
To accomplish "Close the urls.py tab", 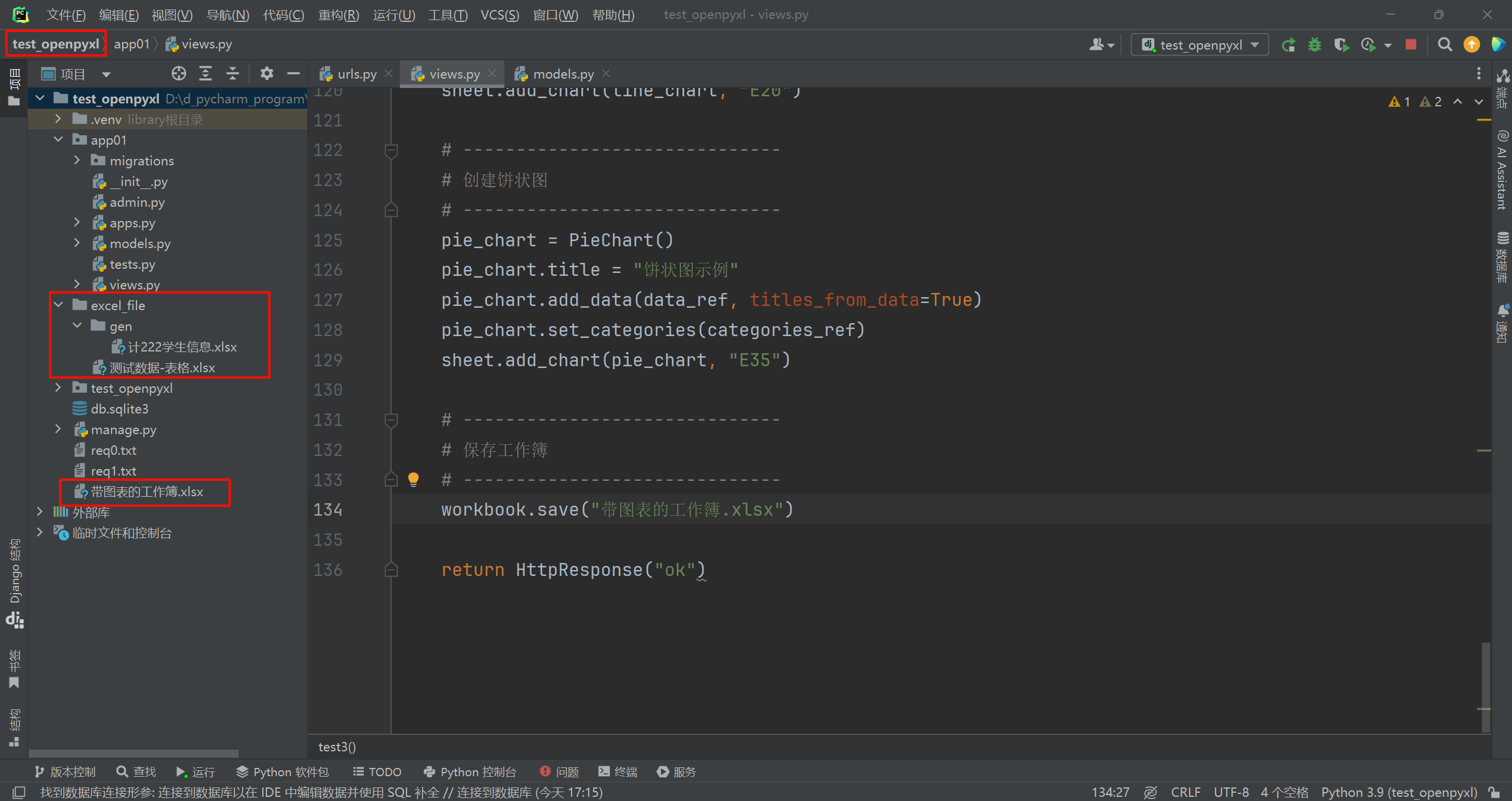I will click(389, 73).
